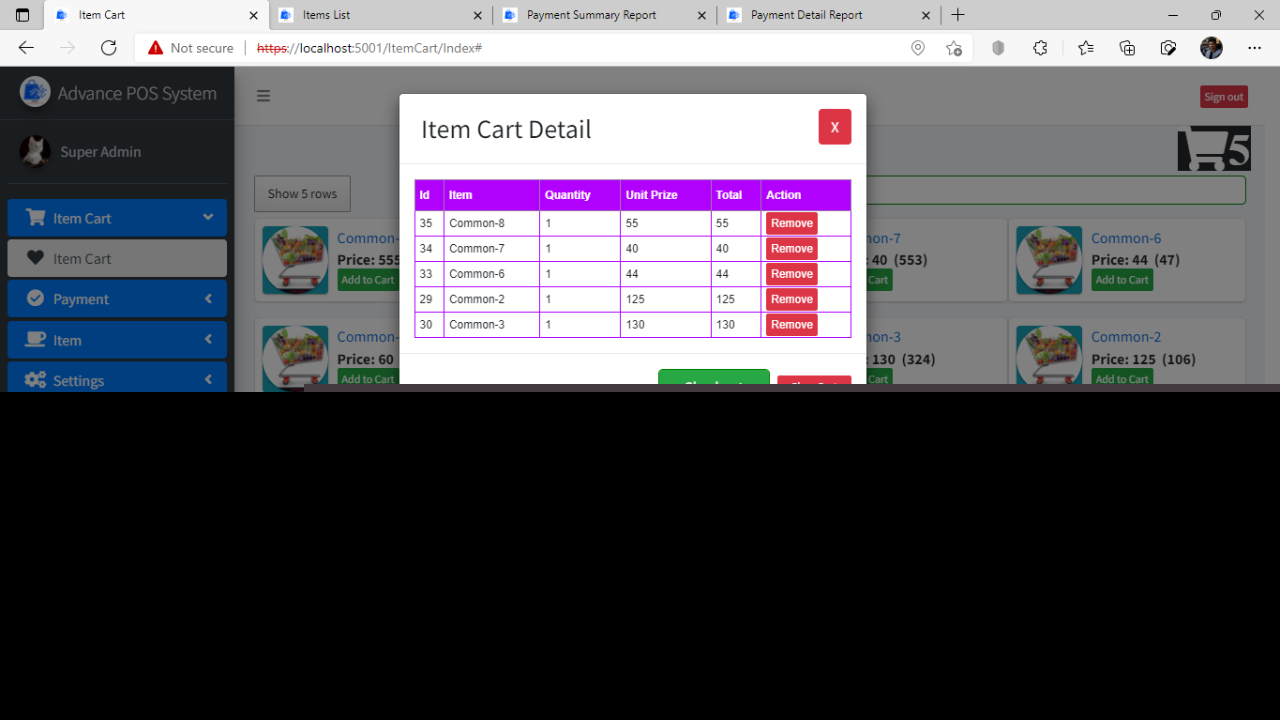The width and height of the screenshot is (1280, 720).
Task: Open the Common-6 product link
Action: (1126, 238)
